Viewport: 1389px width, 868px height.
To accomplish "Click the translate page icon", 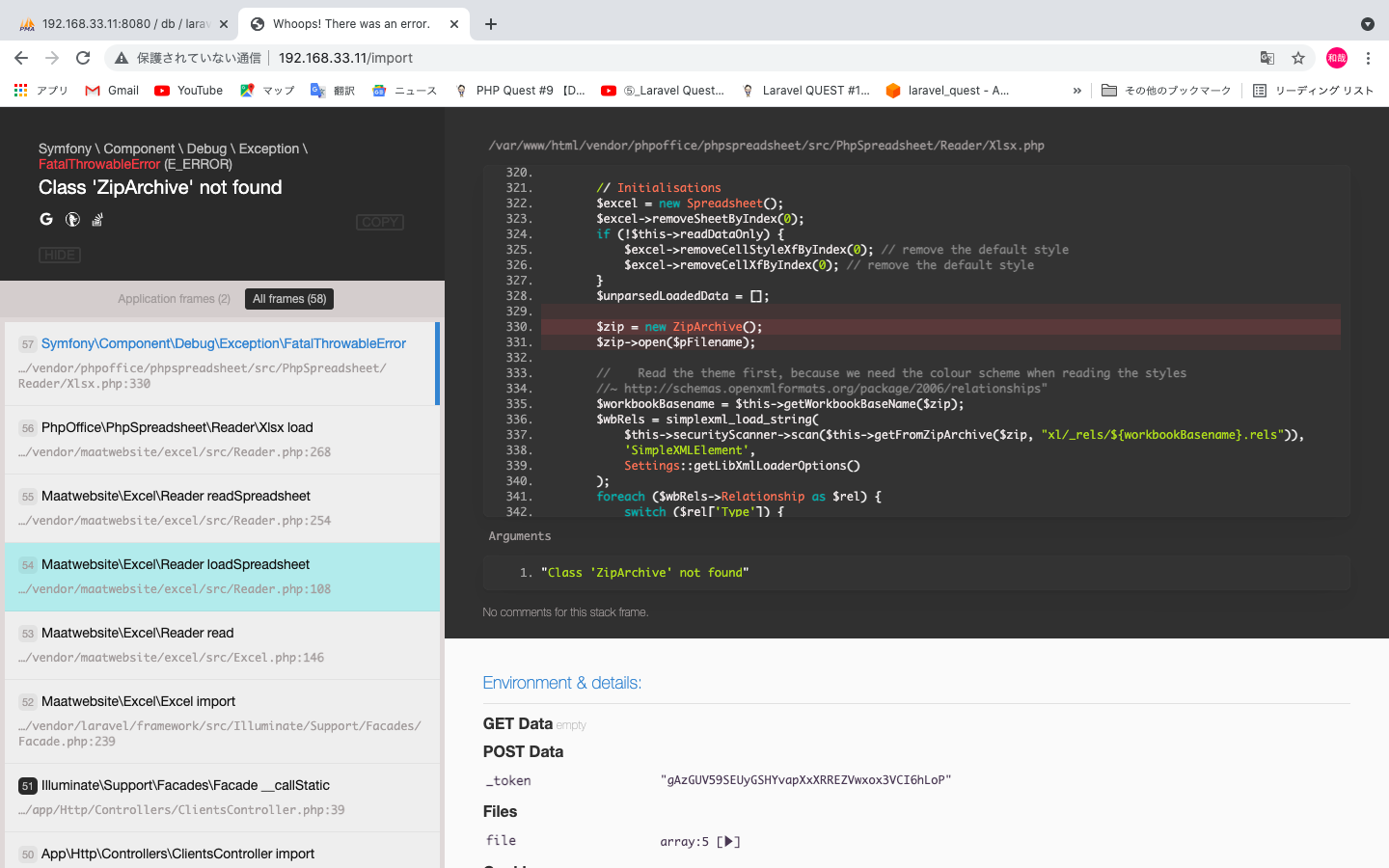I will (1267, 58).
